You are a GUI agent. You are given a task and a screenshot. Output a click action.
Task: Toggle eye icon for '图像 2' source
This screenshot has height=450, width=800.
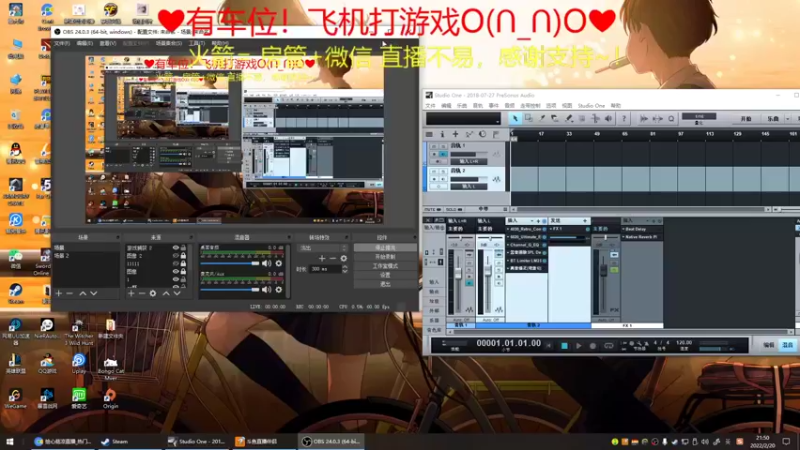(x=176, y=256)
